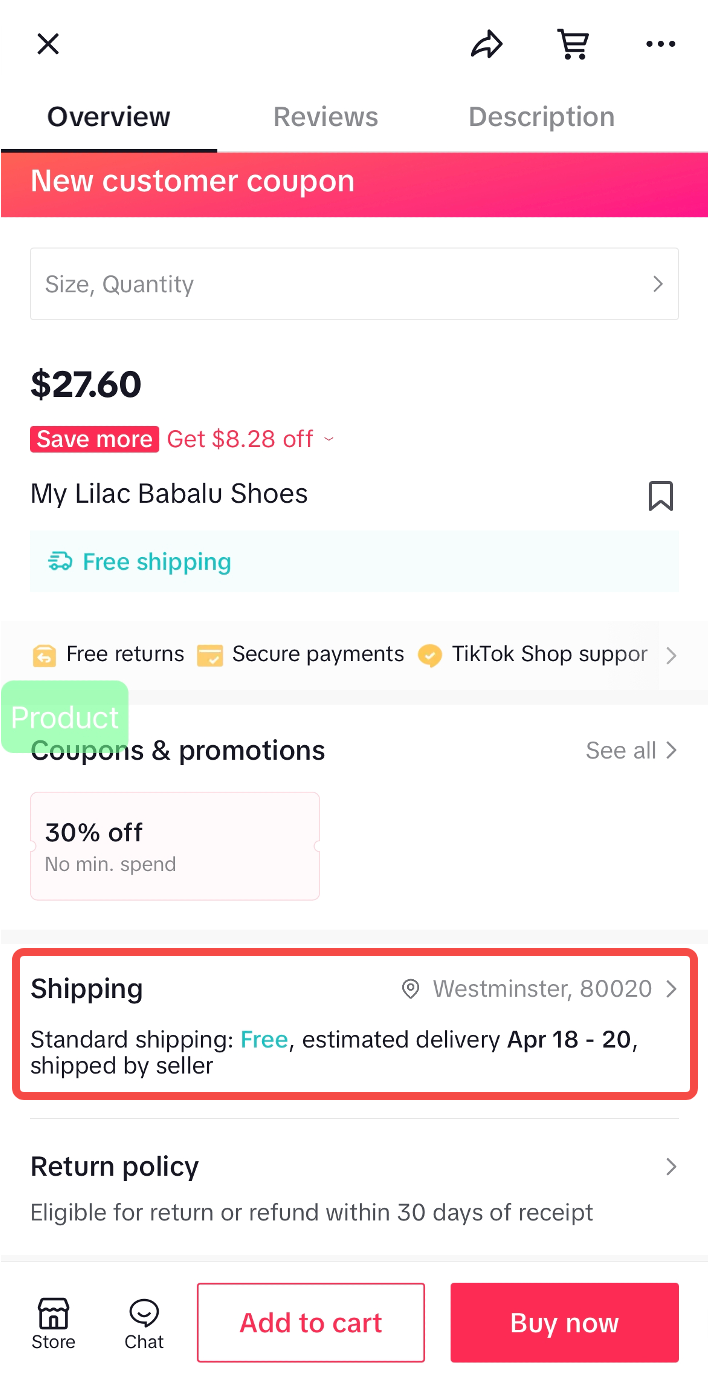Bookmark My Lilac Babalu Shoes
This screenshot has width=710, height=1380.
click(660, 496)
